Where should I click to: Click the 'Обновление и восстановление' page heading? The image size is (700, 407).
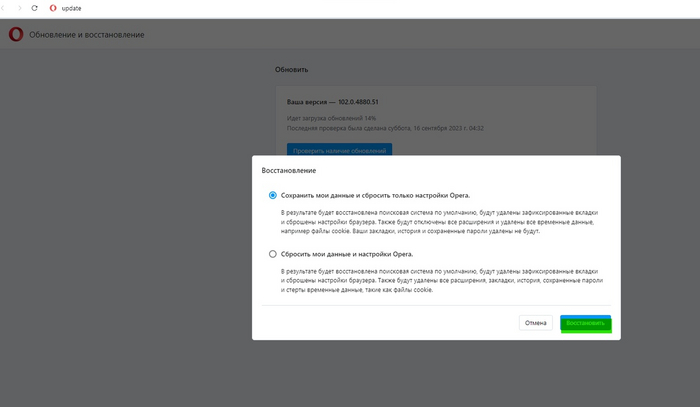point(87,35)
